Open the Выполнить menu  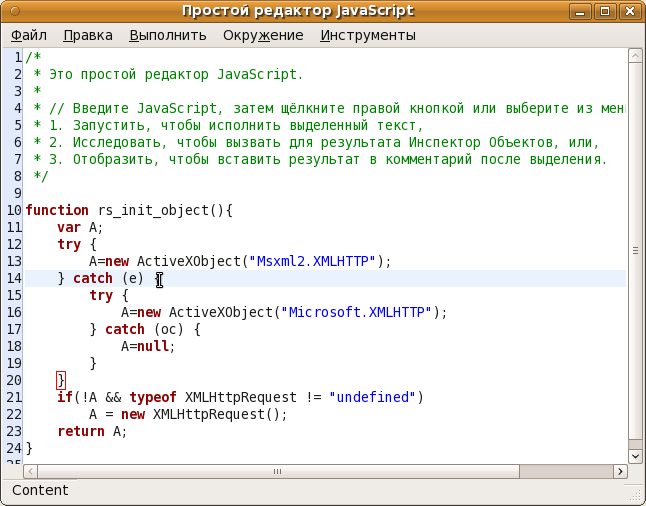coord(167,35)
